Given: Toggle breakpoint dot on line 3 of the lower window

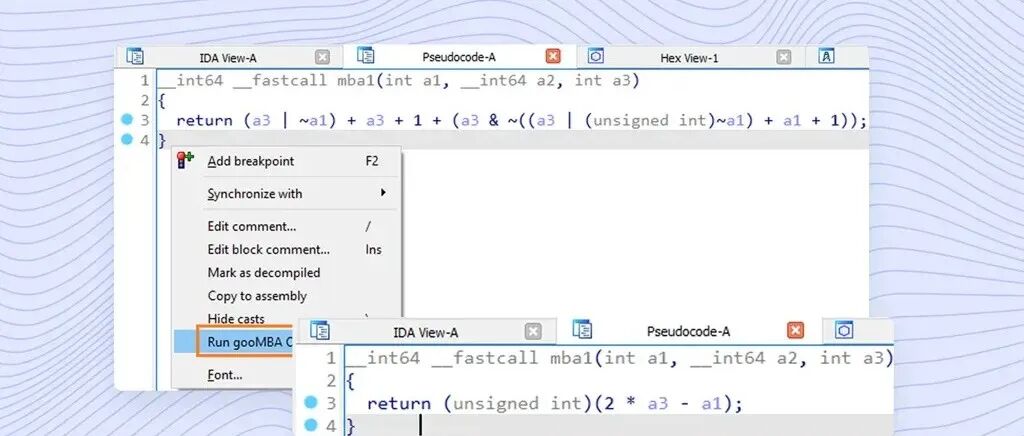Looking at the screenshot, I should point(312,403).
